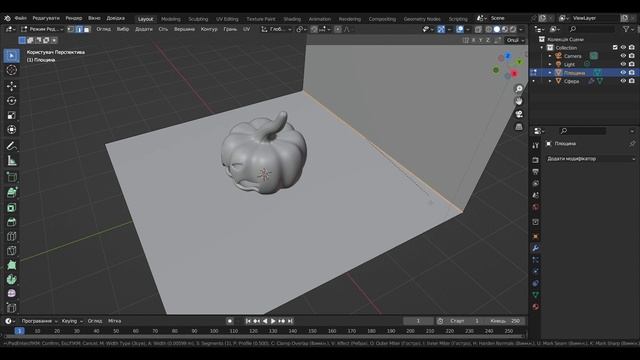Expand the Camera item in outliner
The image size is (640, 360).
point(550,56)
